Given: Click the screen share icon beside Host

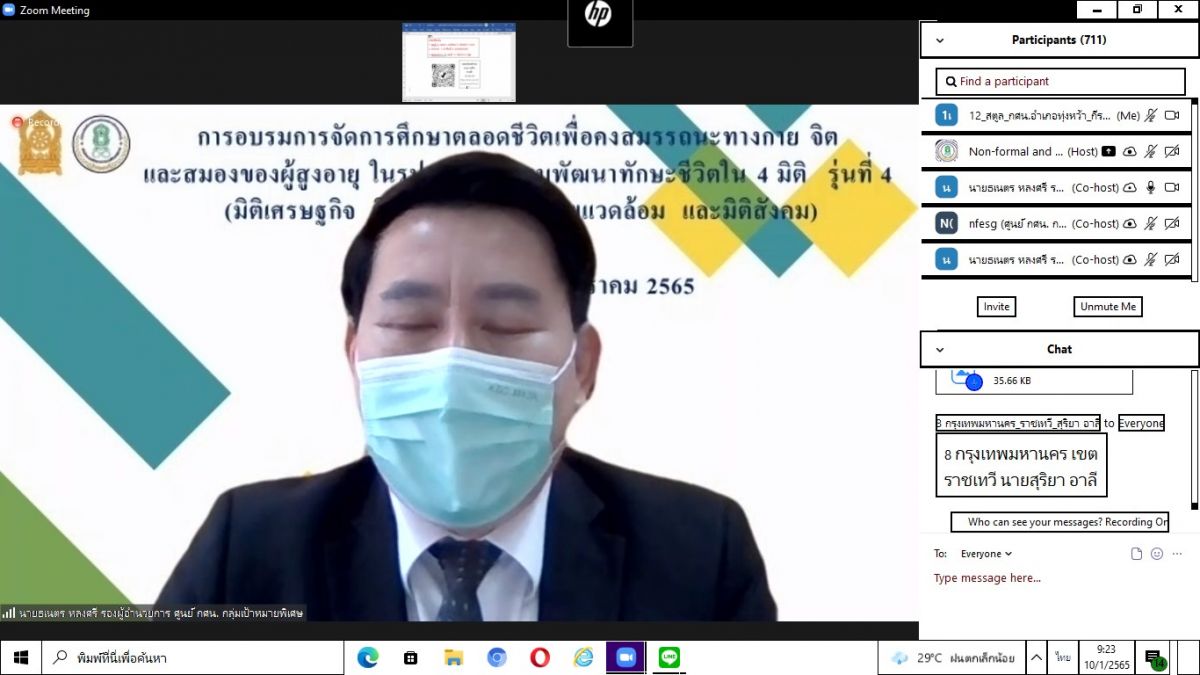Looking at the screenshot, I should (x=1108, y=152).
